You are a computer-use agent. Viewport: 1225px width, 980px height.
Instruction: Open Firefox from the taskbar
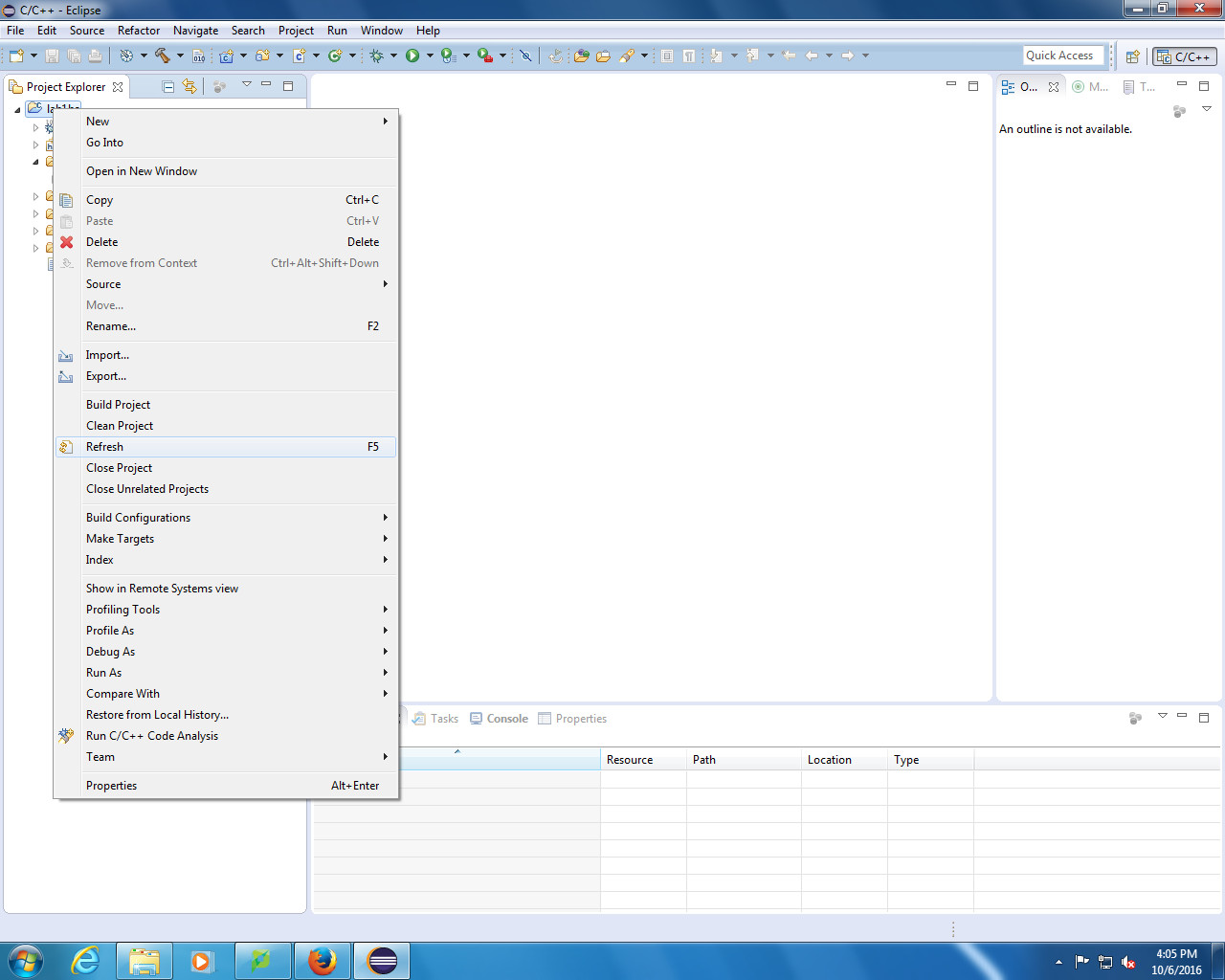point(323,960)
